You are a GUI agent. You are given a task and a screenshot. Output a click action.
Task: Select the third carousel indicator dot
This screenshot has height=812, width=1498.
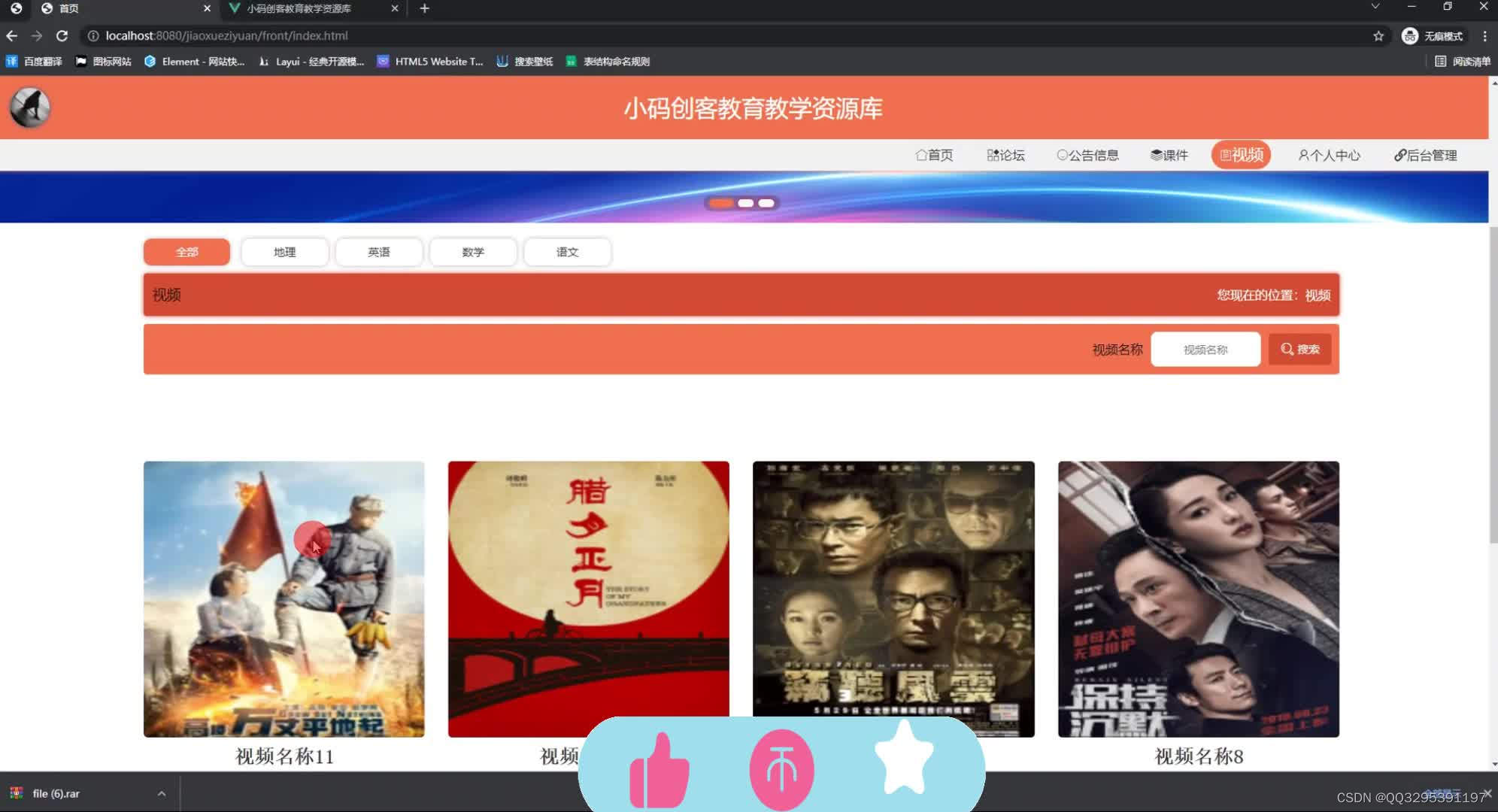coord(766,203)
